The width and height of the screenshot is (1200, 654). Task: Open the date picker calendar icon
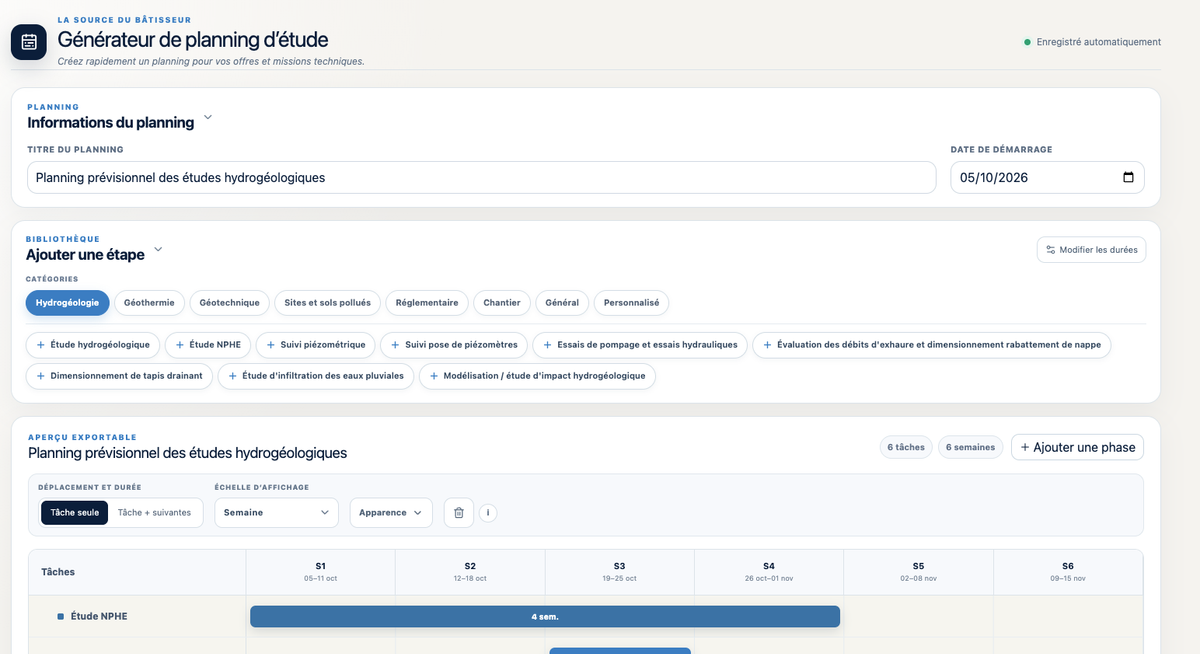tap(1128, 177)
